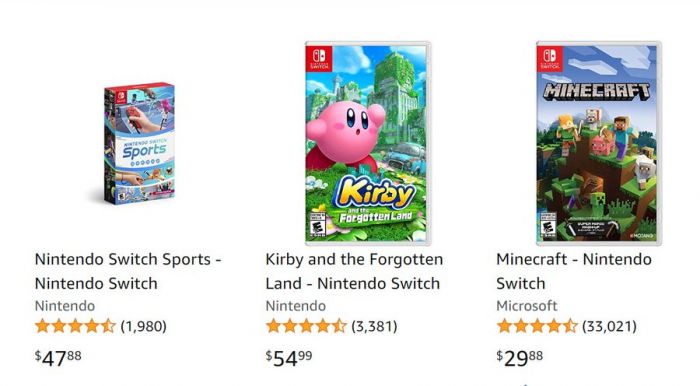This screenshot has height=386, width=700.
Task: Click the $29.88 price of Minecraft
Action: pos(520,358)
